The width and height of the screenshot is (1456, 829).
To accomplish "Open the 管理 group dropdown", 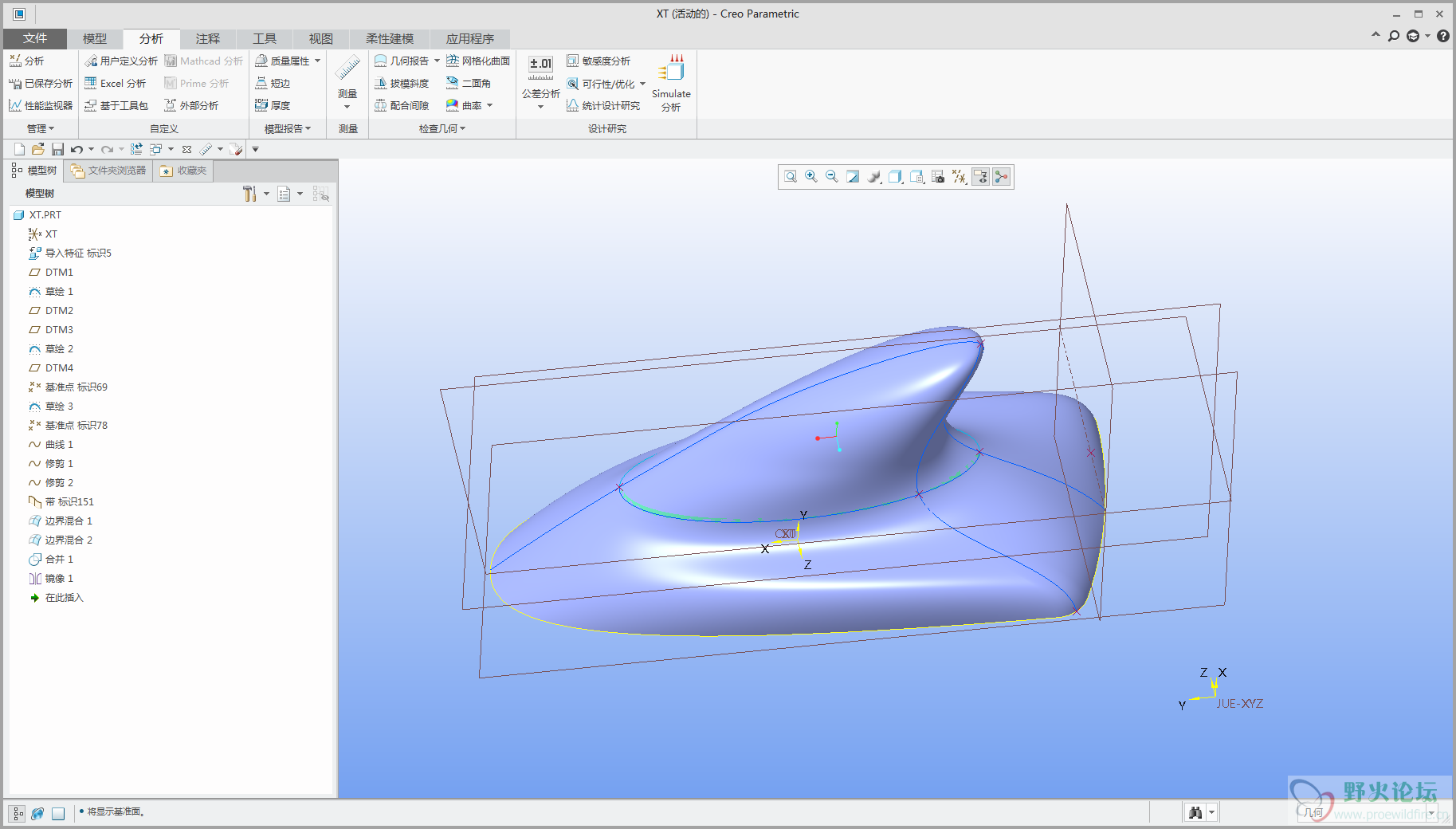I will [41, 128].
